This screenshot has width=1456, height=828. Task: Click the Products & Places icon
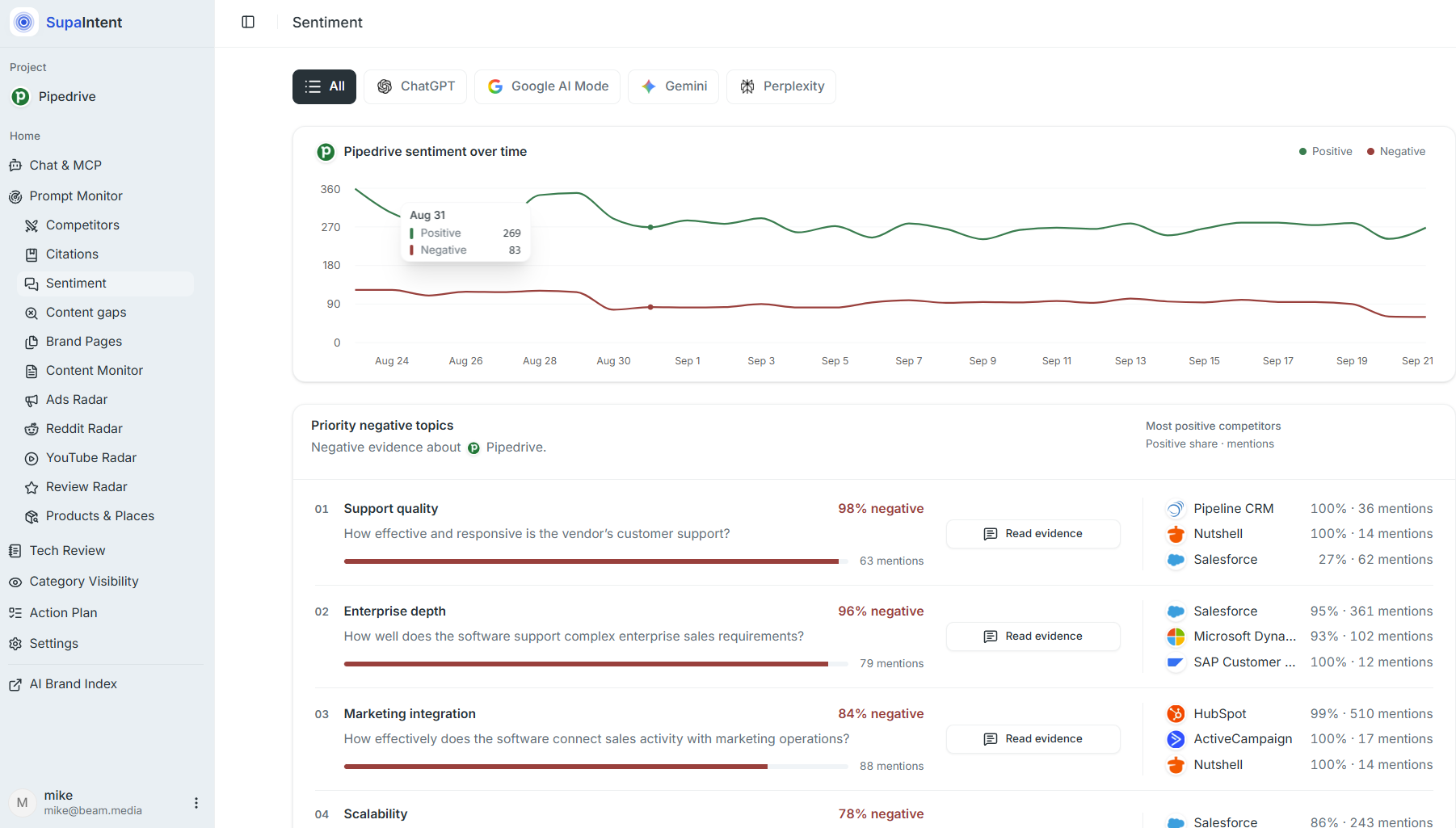point(32,516)
